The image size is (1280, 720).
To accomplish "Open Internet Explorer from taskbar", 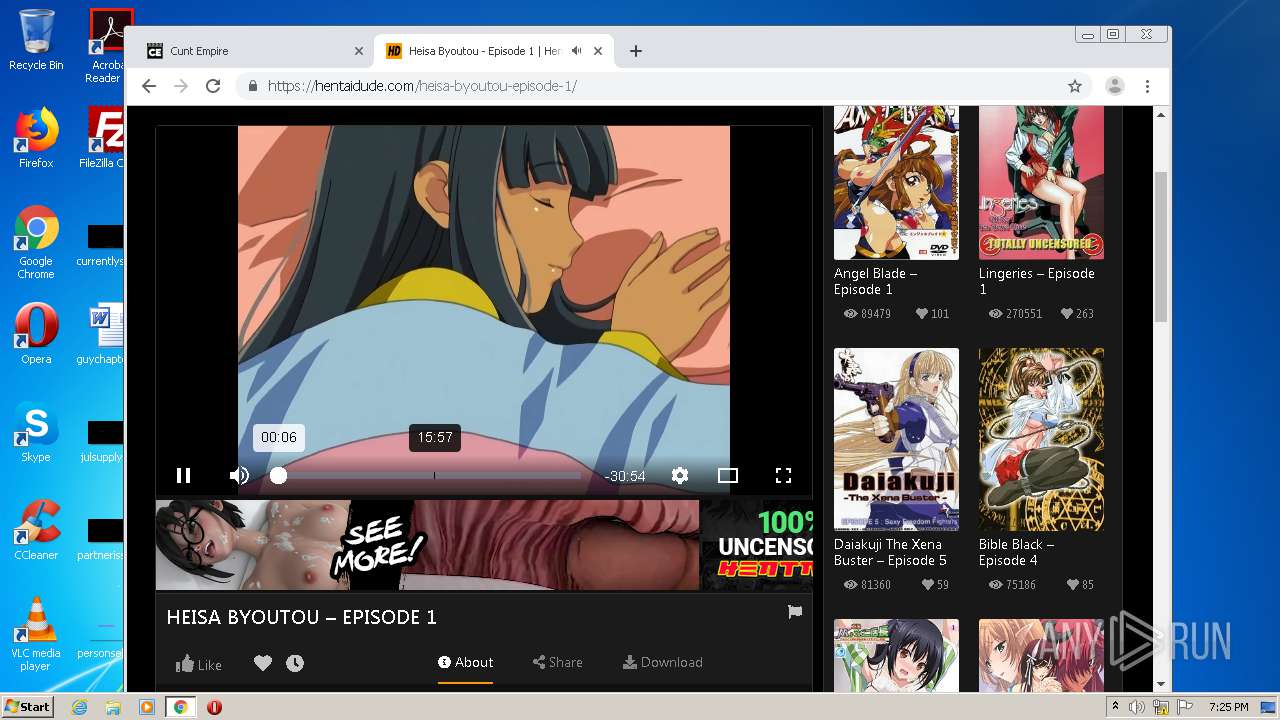I will point(79,707).
